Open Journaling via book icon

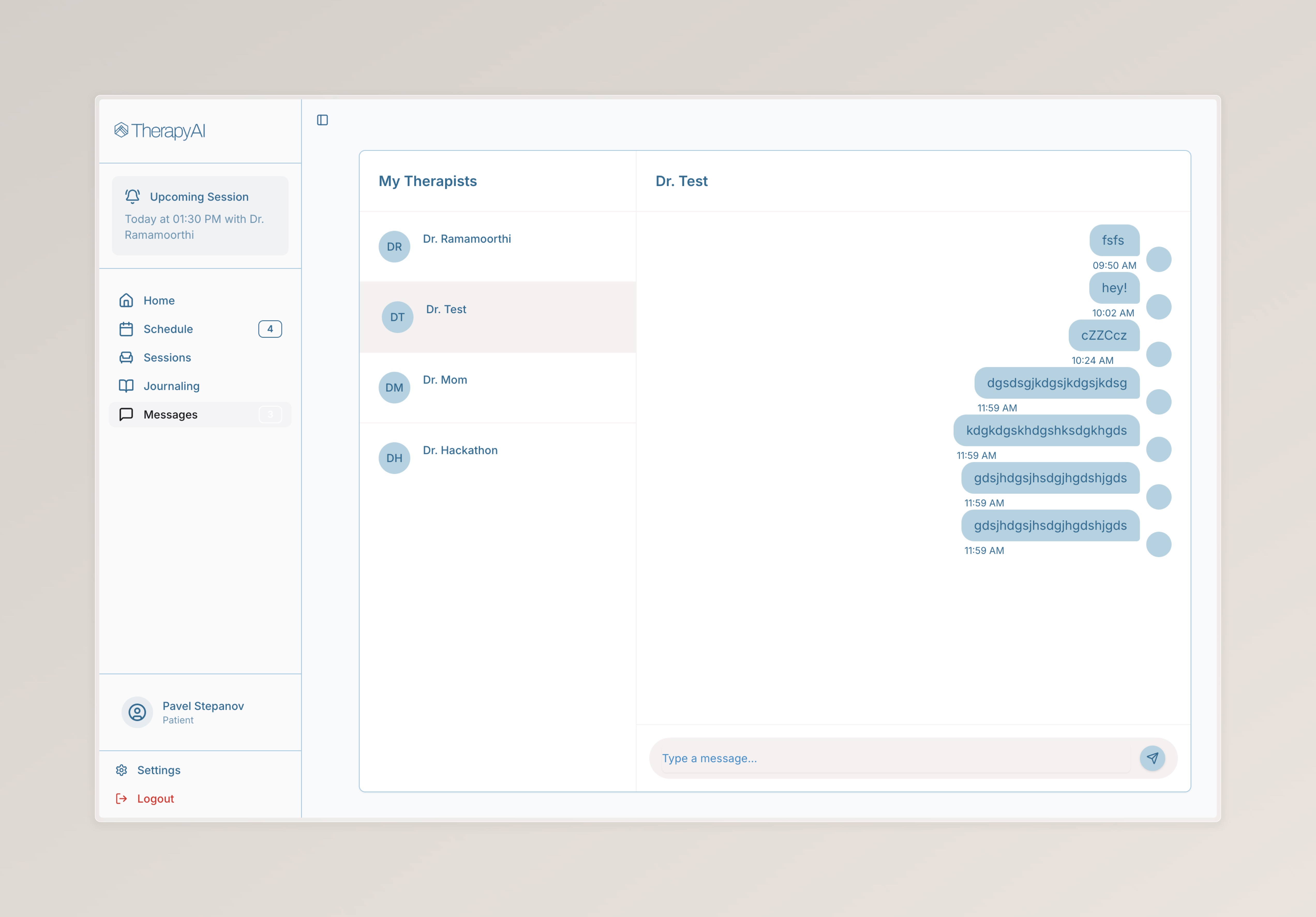(126, 386)
